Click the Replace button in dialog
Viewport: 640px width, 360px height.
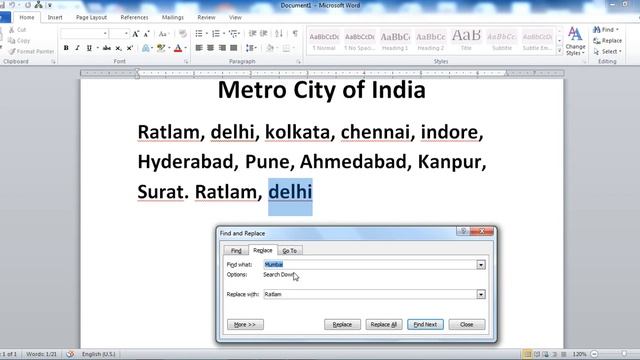(x=342, y=324)
